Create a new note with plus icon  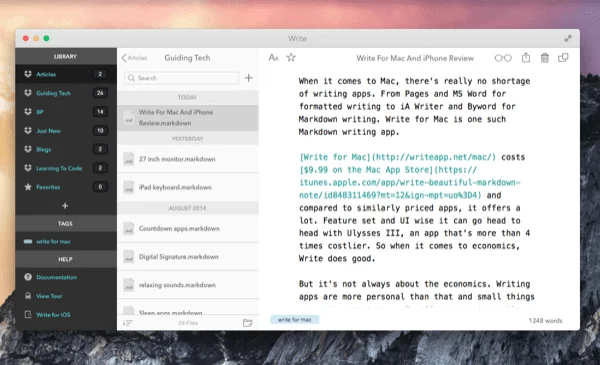pyautogui.click(x=248, y=78)
